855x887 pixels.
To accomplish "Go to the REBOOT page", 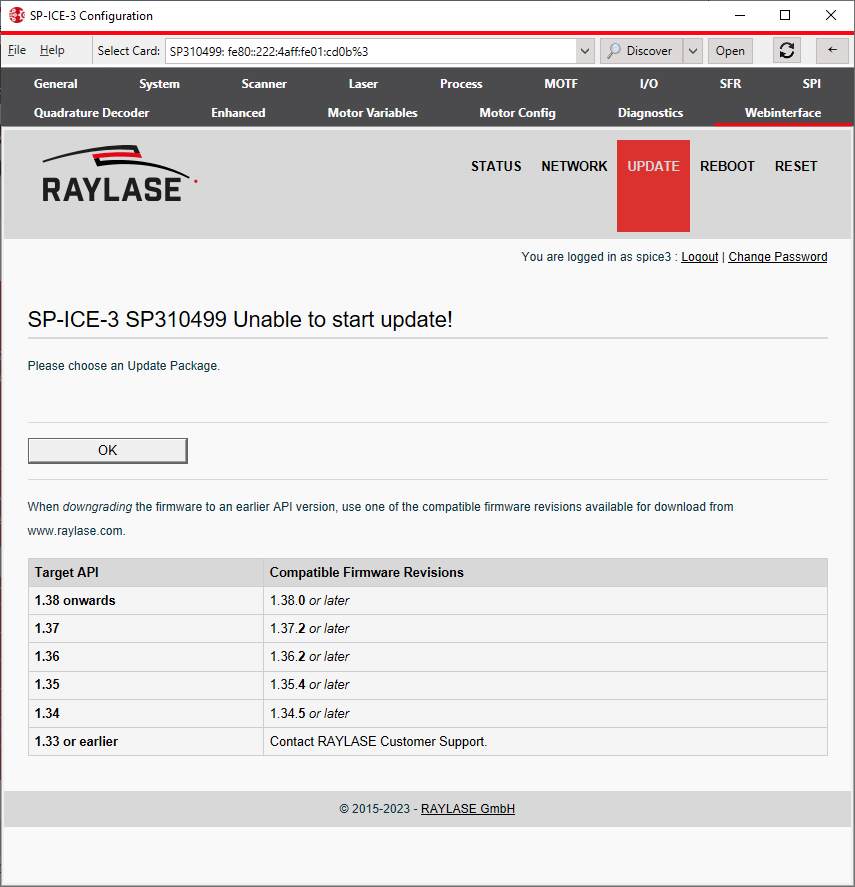I will (727, 166).
